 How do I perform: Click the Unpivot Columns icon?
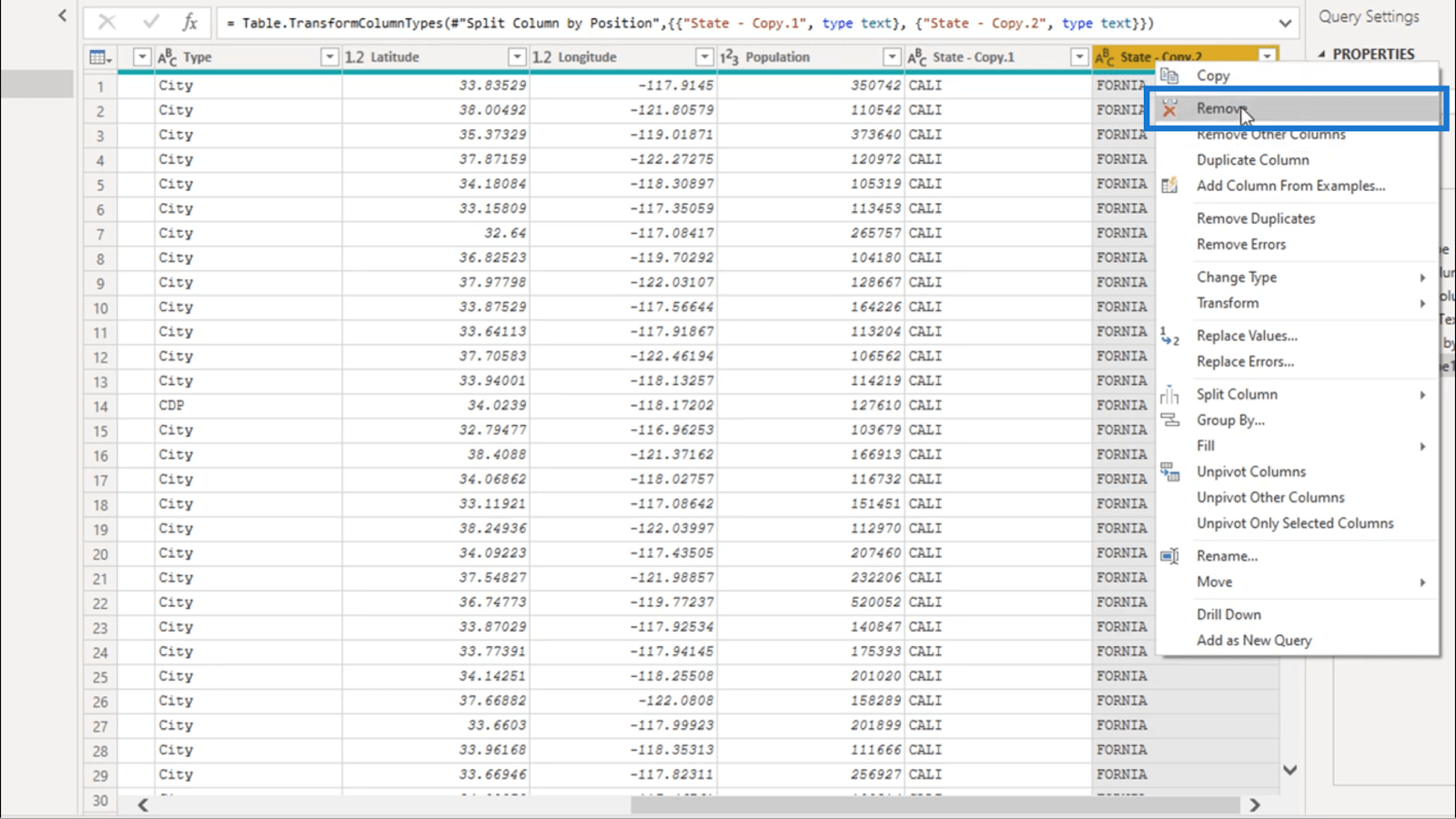pyautogui.click(x=1169, y=471)
